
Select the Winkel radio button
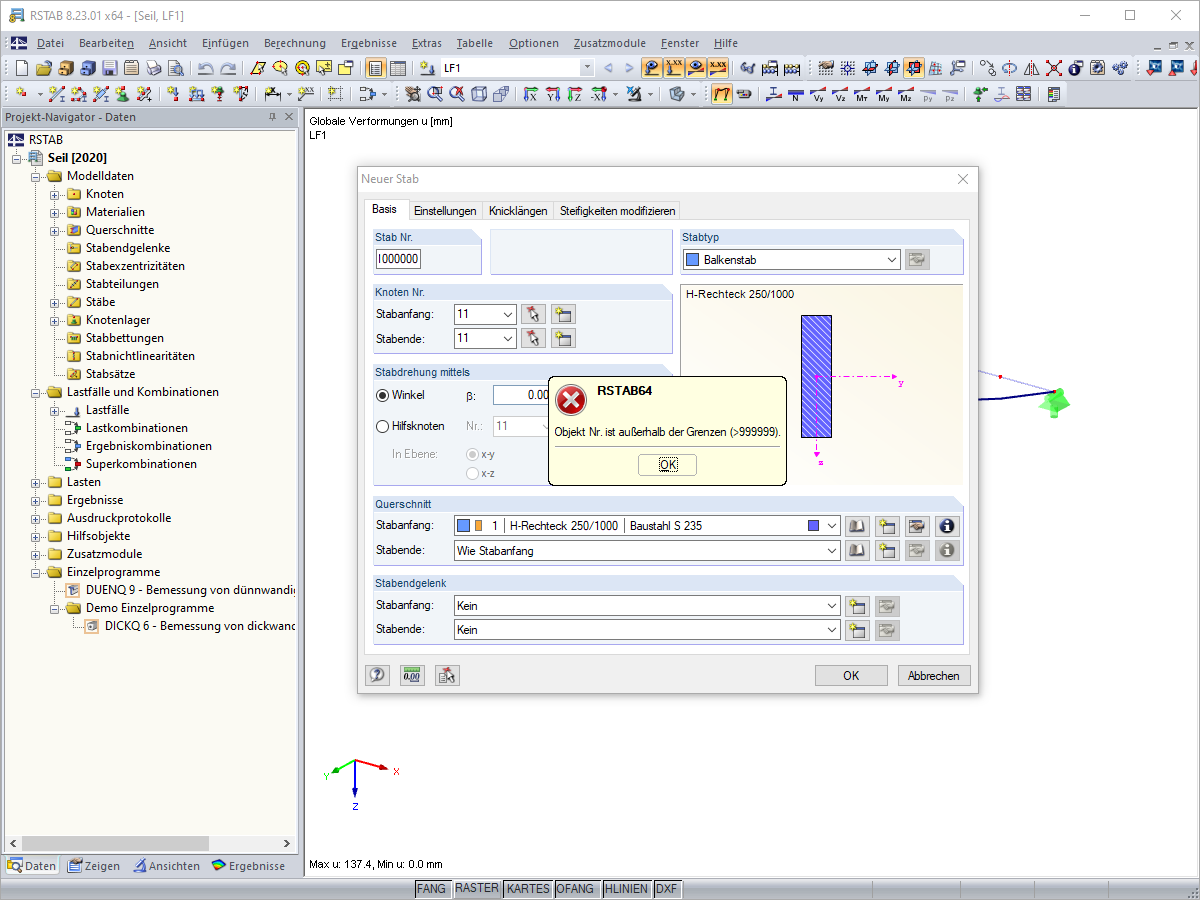point(382,395)
